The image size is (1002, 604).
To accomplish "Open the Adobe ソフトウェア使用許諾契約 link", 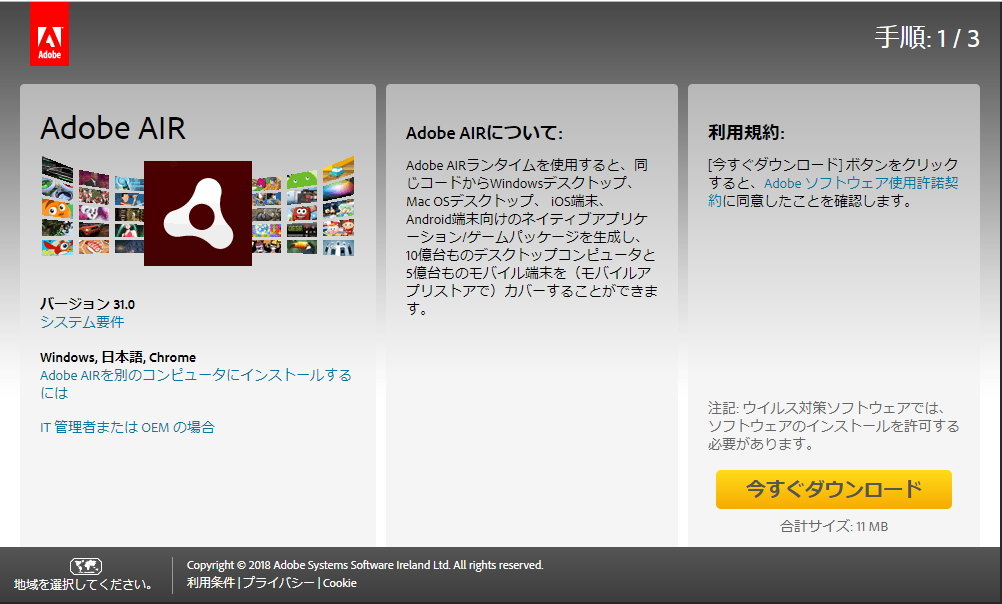I will 833,192.
